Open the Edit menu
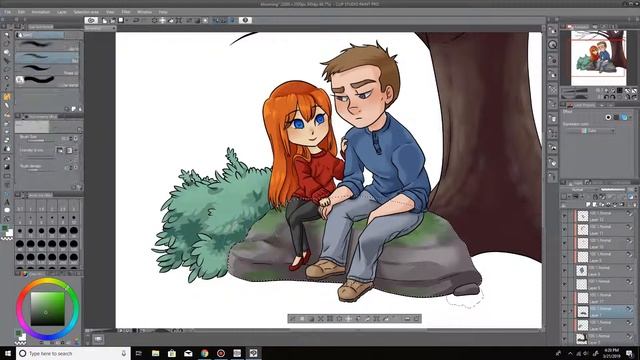 point(21,12)
